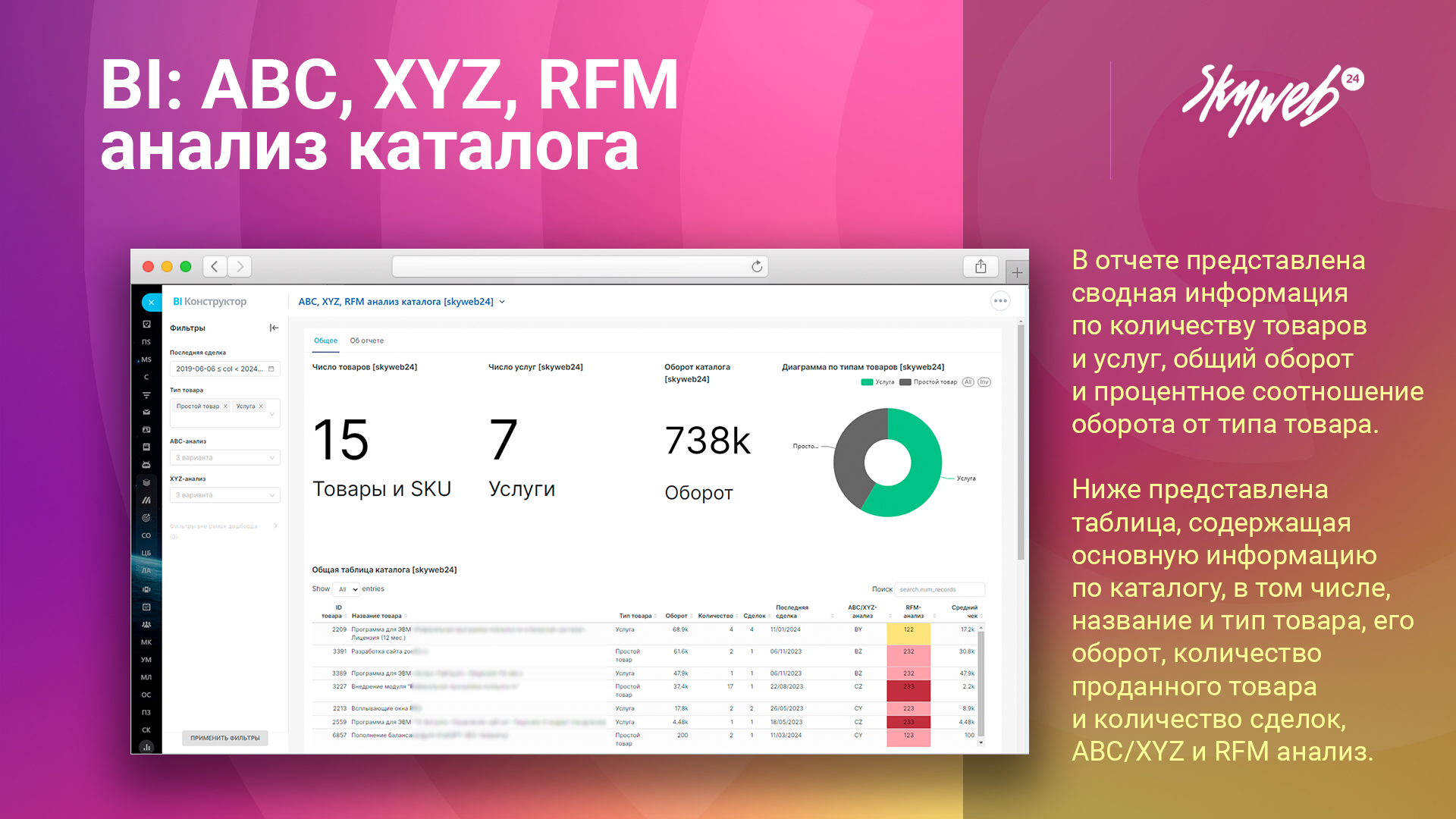Switch to the Об отчете tab
Viewport: 1456px width, 819px height.
(x=366, y=341)
